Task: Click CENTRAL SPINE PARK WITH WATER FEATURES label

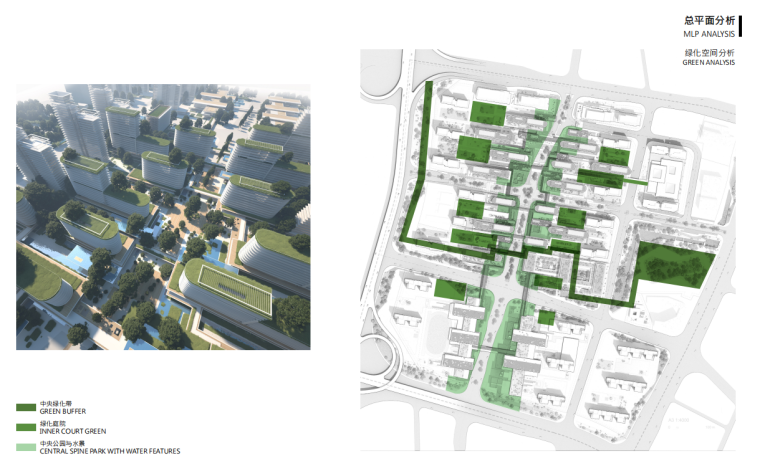Action: pyautogui.click(x=110, y=451)
